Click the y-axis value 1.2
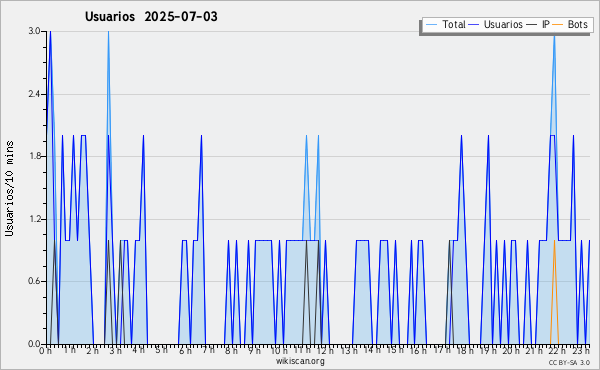 (34, 219)
